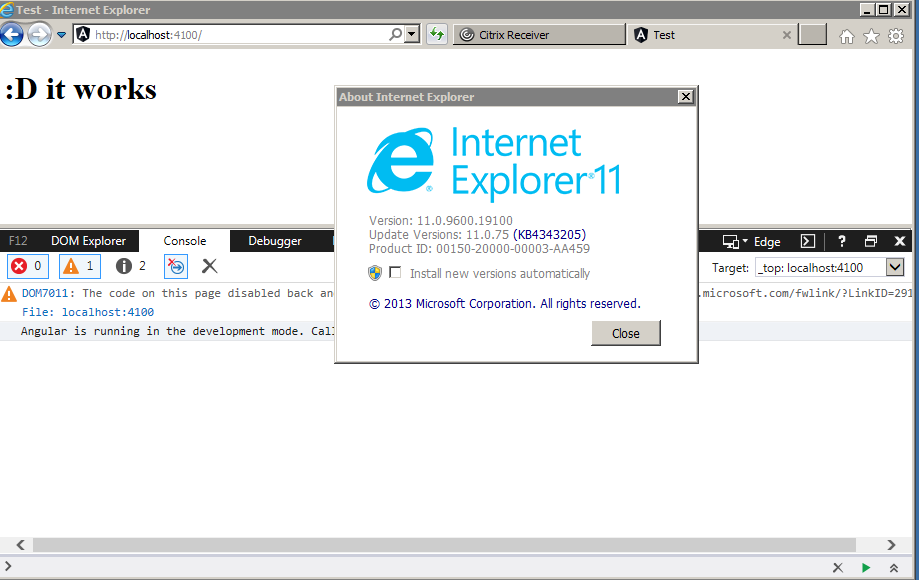This screenshot has width=919, height=580.
Task: Toggle clear console on navigate icon
Action: pos(176,266)
